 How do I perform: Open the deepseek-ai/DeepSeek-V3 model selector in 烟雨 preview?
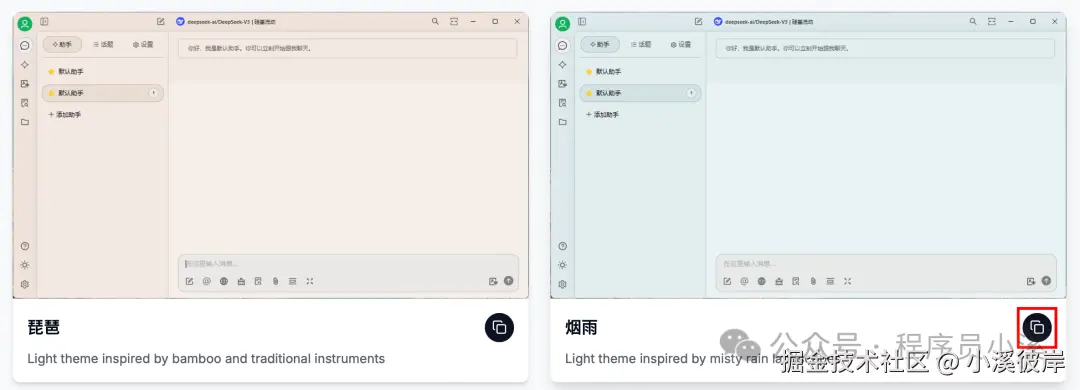(x=764, y=22)
